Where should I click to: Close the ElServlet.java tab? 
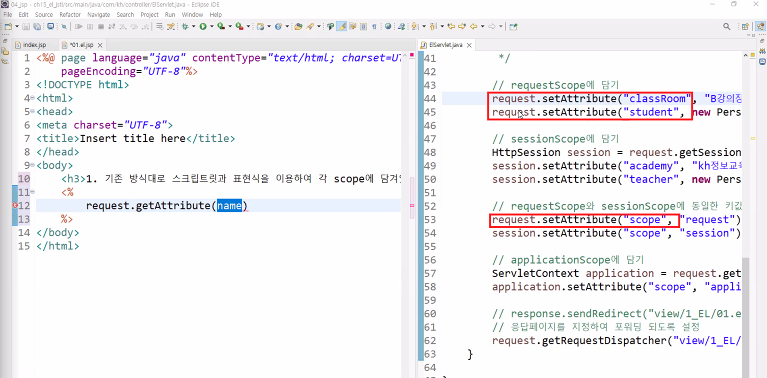469,45
